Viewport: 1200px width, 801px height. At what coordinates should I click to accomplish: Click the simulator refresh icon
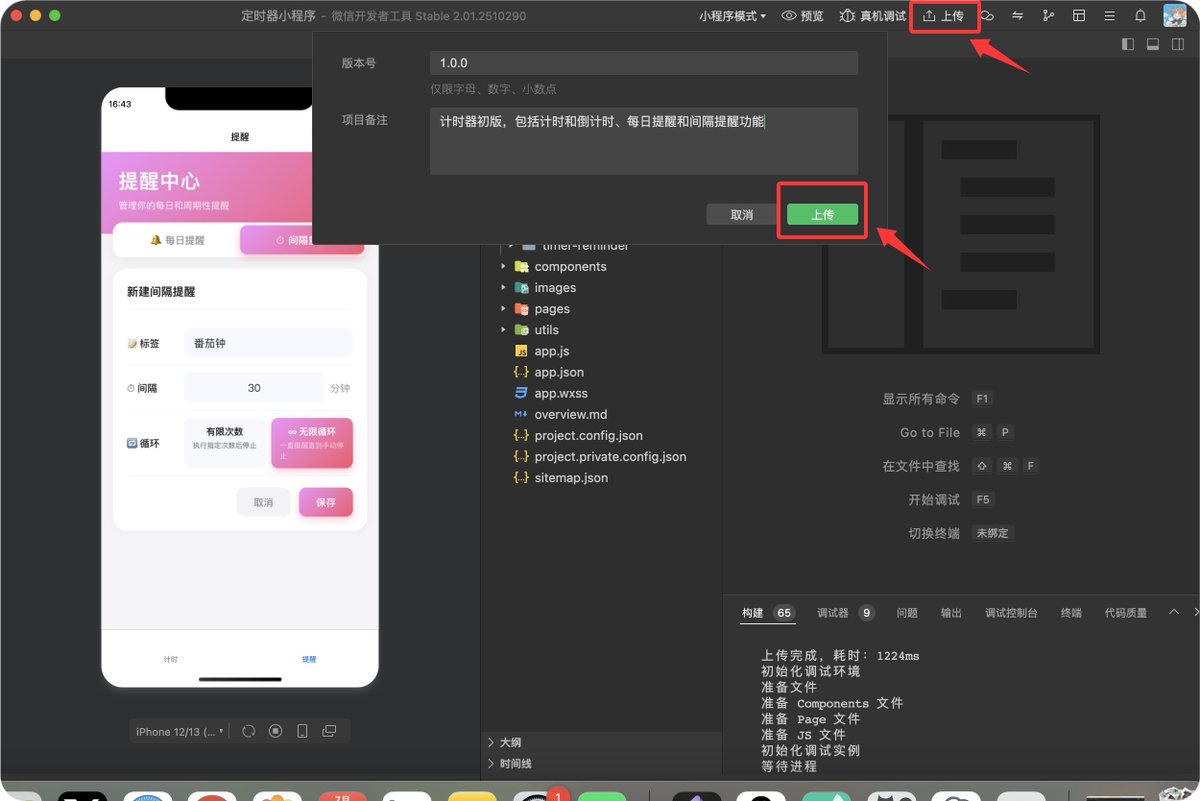pos(249,731)
